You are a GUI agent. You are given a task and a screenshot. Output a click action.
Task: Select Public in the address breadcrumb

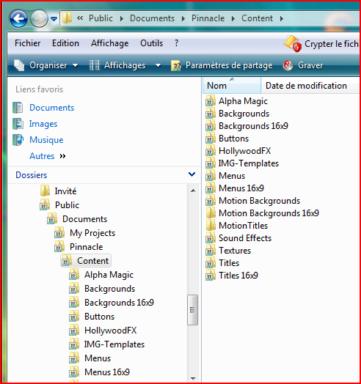[x=101, y=18]
